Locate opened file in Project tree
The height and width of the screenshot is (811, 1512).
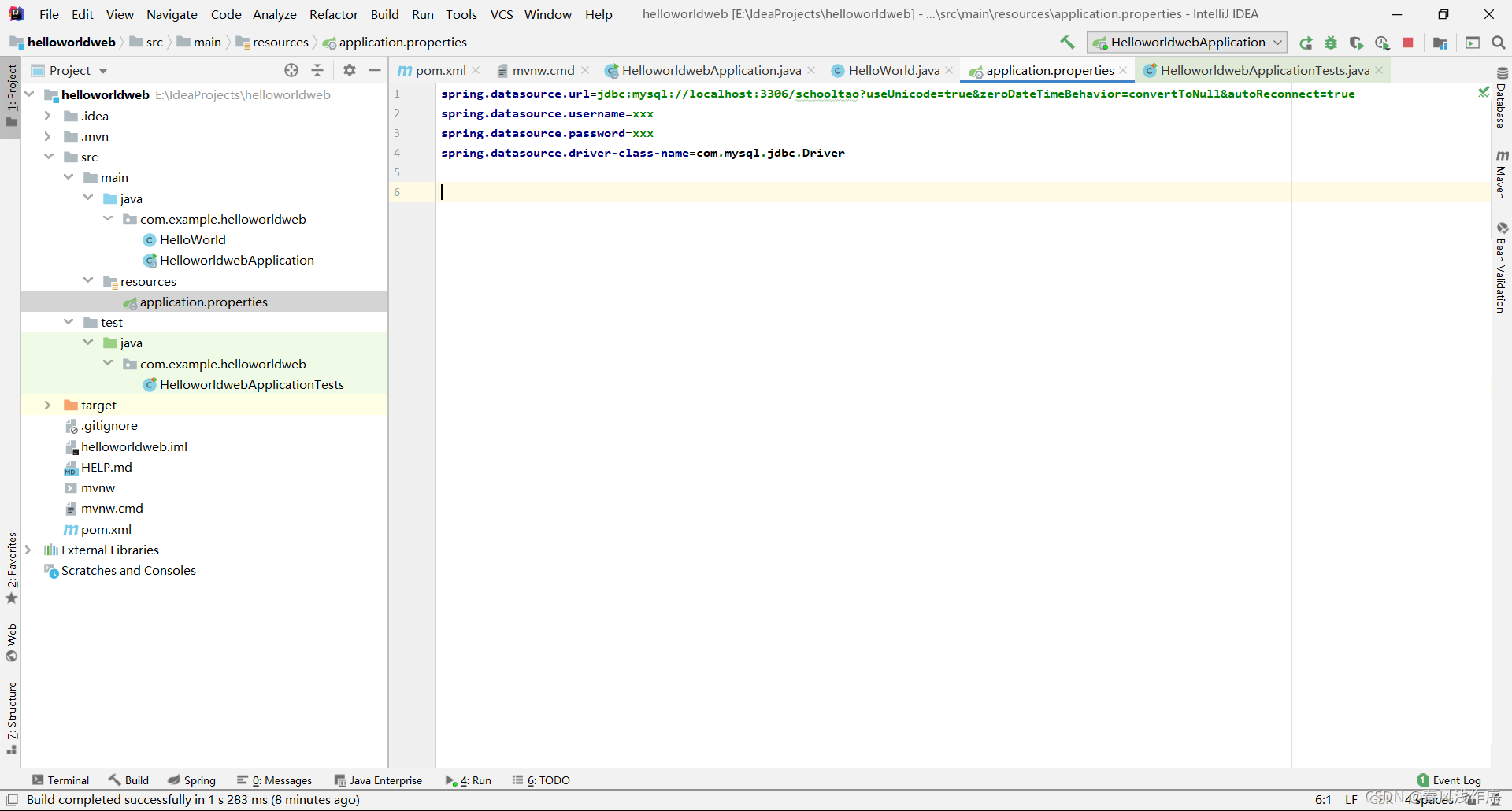[x=291, y=70]
